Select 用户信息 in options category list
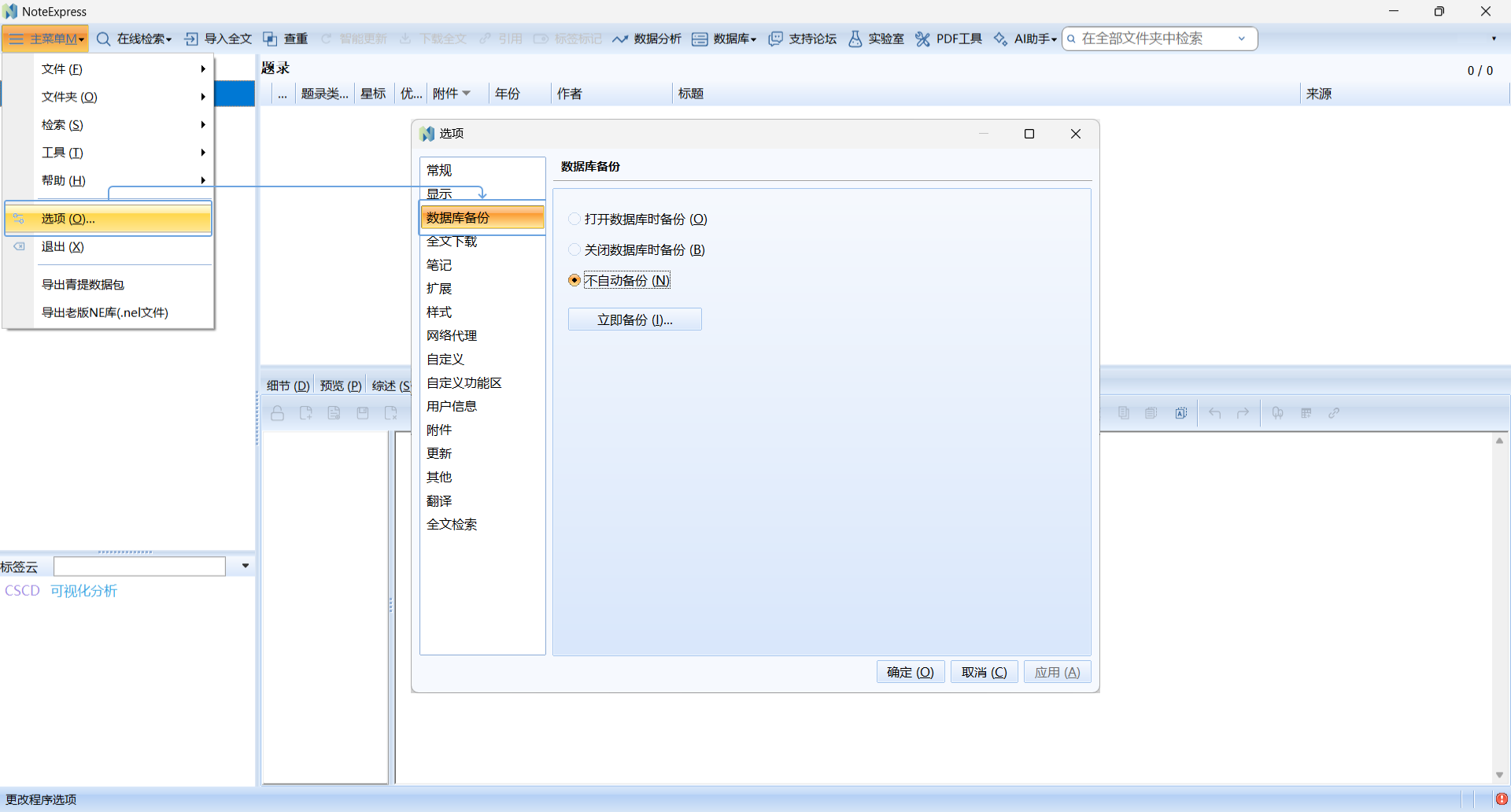The image size is (1511, 812). (482, 406)
